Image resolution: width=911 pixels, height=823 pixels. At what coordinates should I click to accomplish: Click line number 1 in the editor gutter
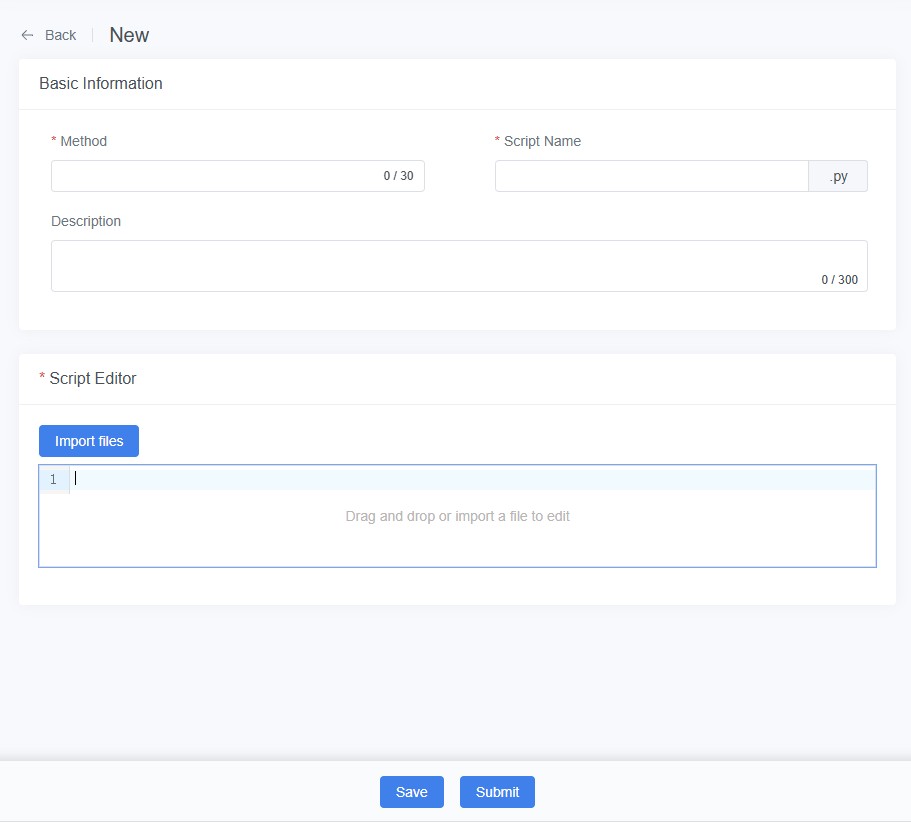coord(54,479)
